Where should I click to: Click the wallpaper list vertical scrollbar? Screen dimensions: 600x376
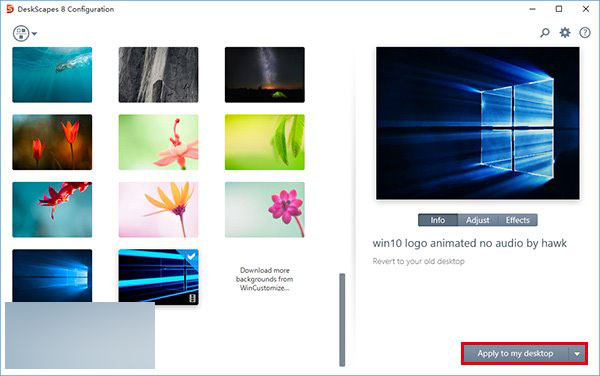click(342, 319)
